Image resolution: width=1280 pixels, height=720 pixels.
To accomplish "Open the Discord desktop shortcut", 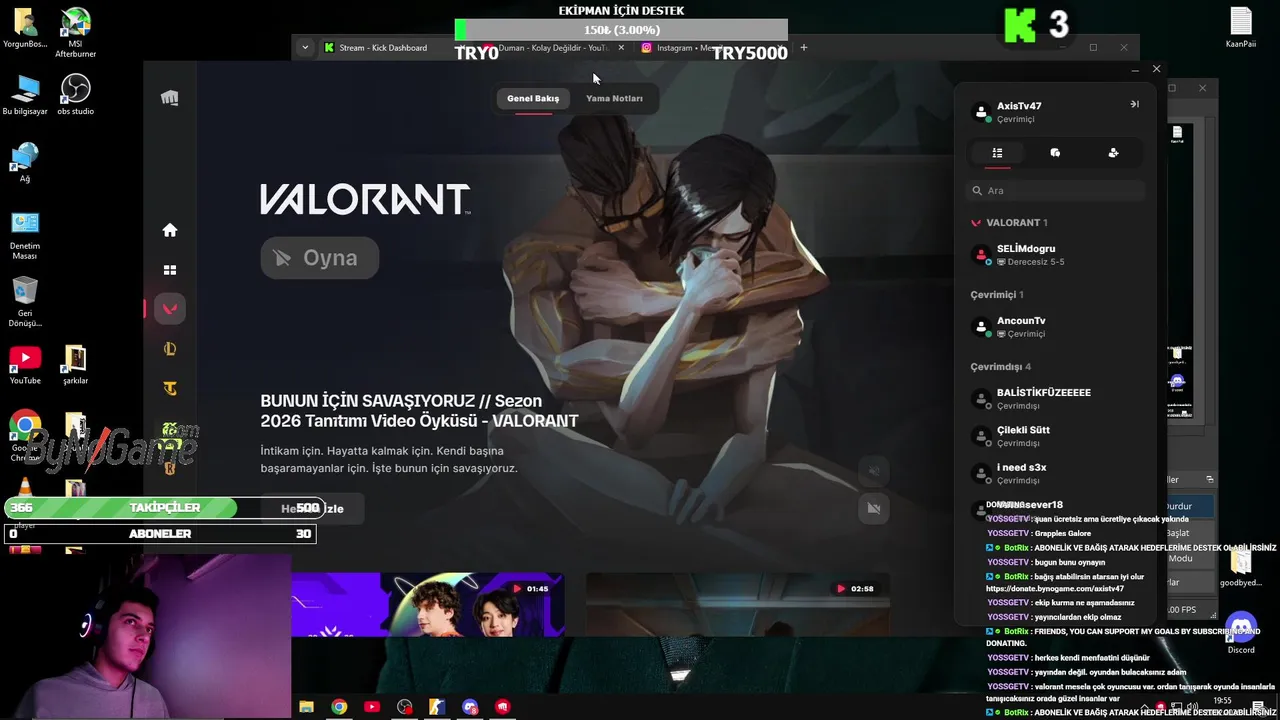I will coord(1241,633).
